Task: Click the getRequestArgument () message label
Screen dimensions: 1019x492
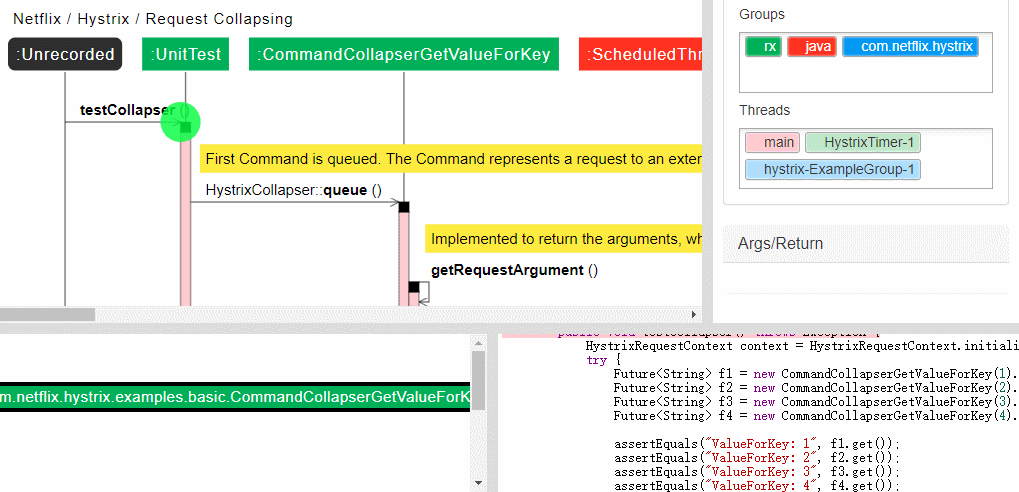Action: [514, 270]
